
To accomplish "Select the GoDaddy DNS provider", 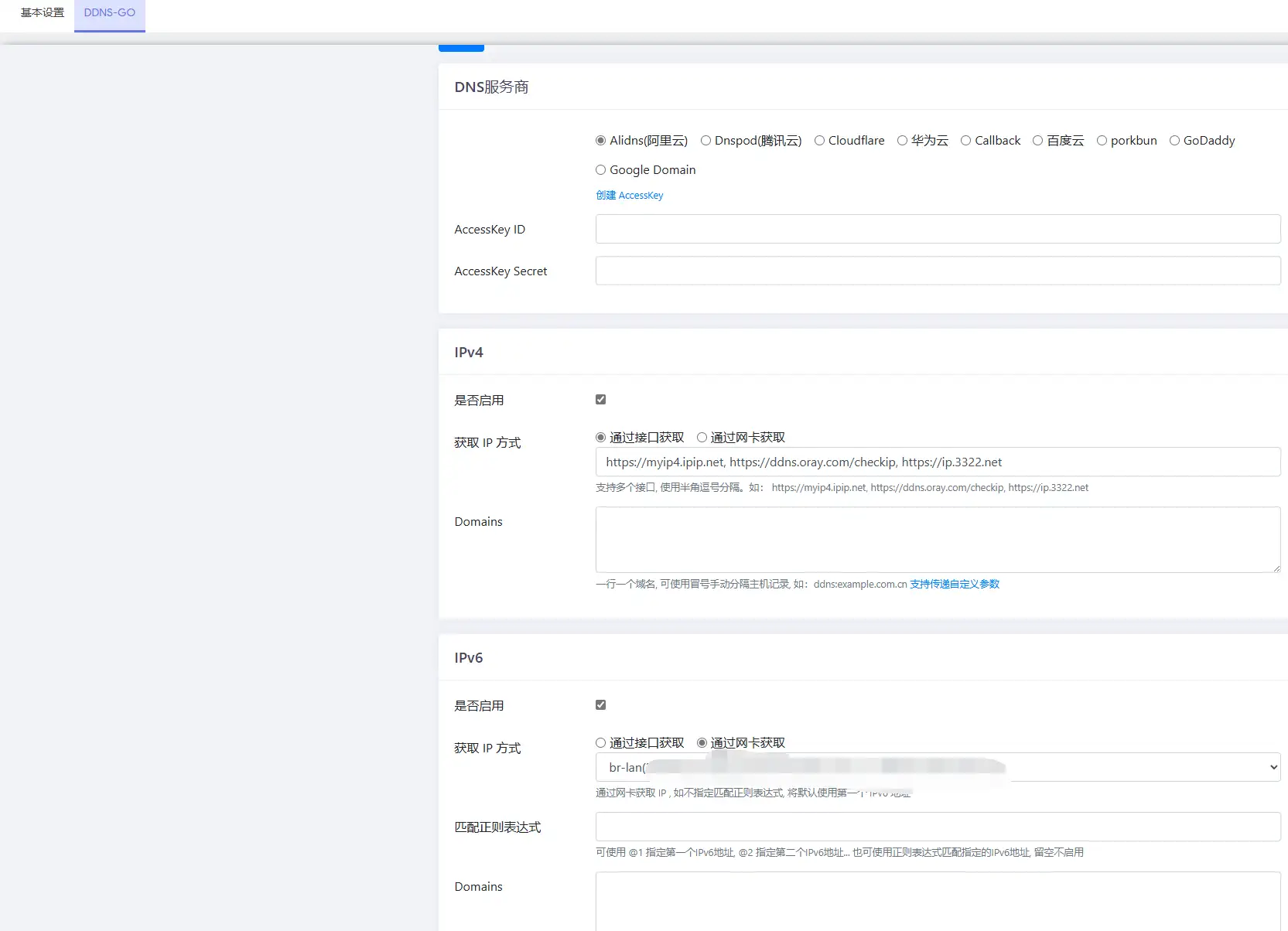I will point(1174,140).
